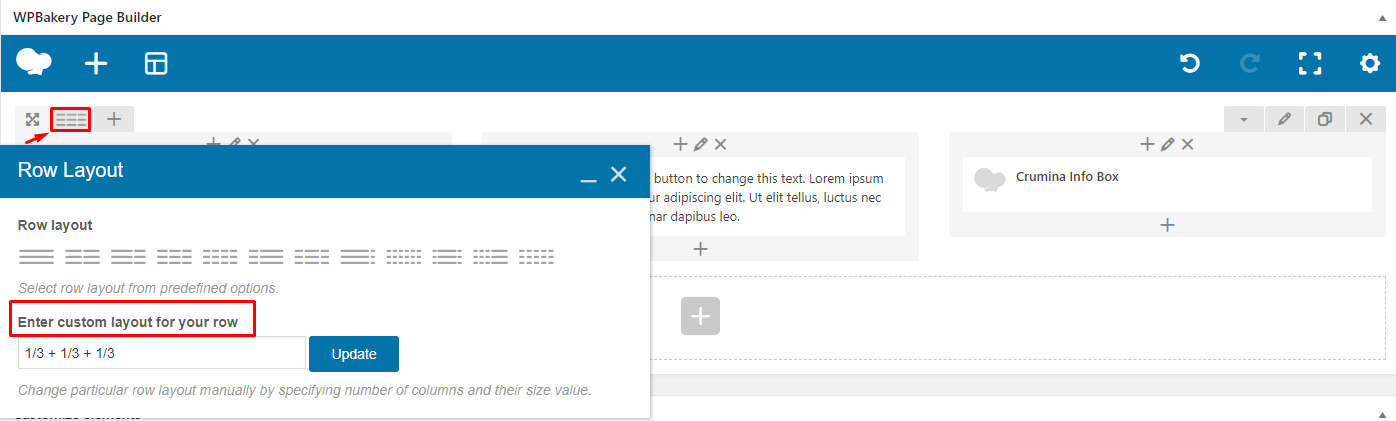Toggle row collapse arrow
This screenshot has height=421, width=1396.
coord(1244,119)
